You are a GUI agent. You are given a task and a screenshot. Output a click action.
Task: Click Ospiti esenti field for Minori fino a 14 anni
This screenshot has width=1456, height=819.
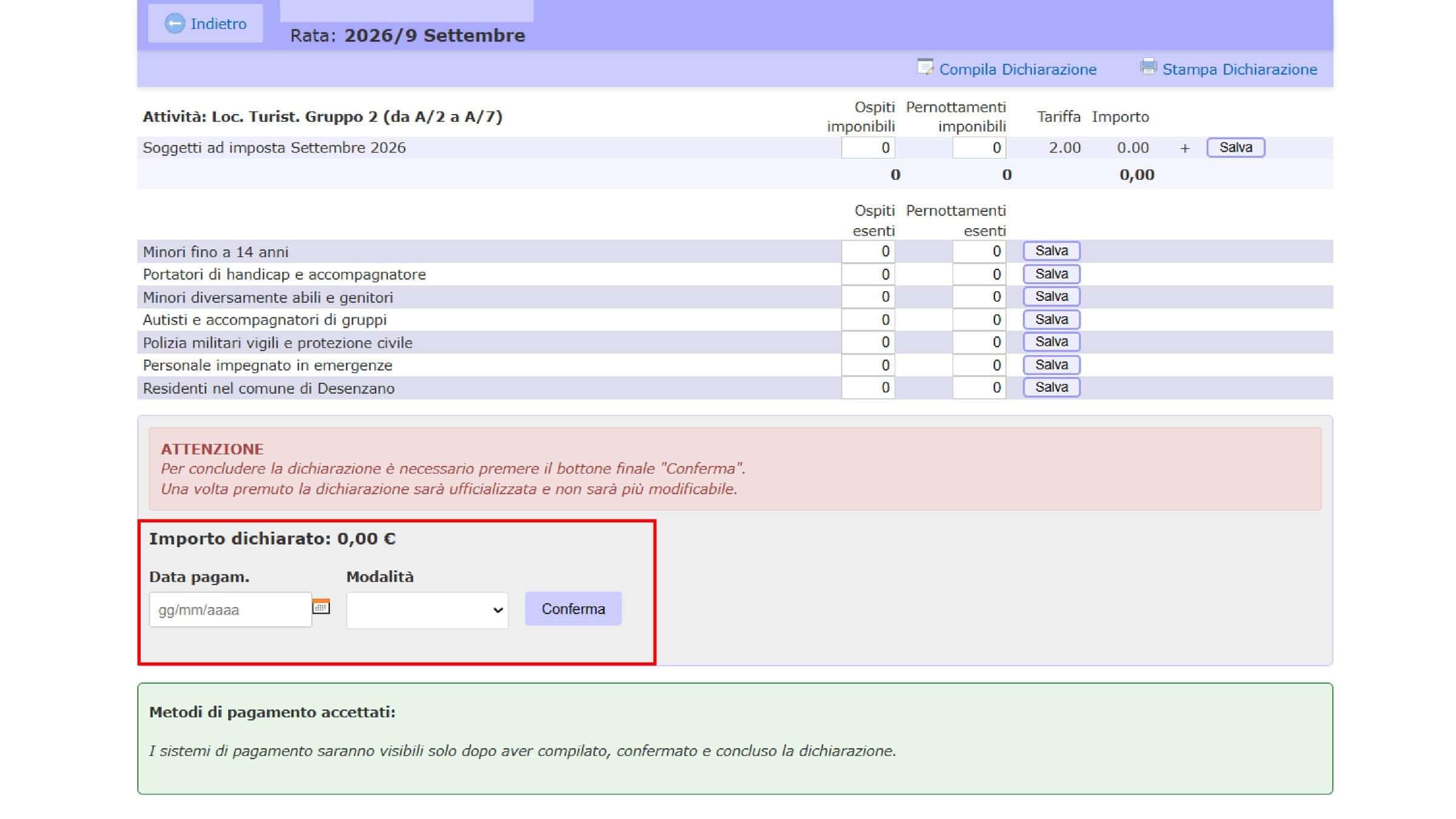[x=868, y=251]
